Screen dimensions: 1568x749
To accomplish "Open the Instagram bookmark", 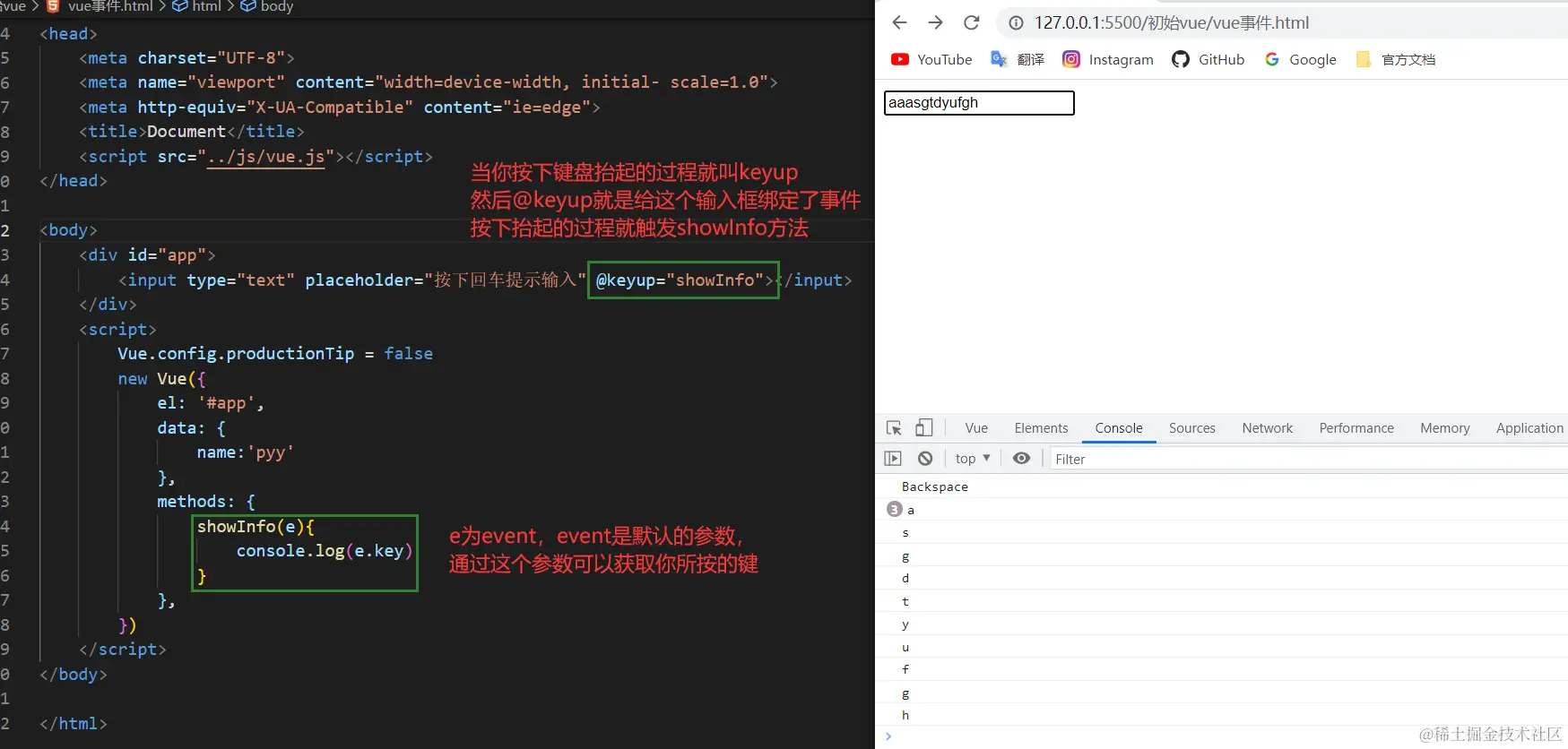I will pyautogui.click(x=1107, y=59).
